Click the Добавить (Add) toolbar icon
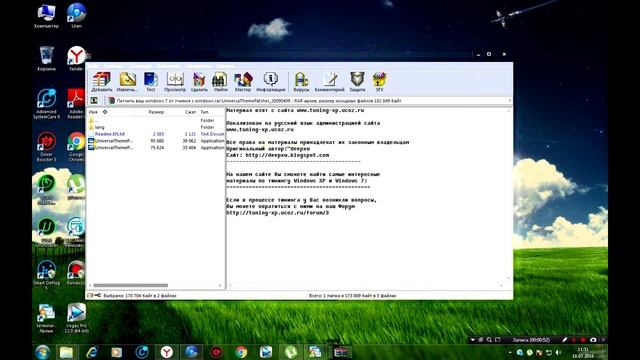 (102, 82)
